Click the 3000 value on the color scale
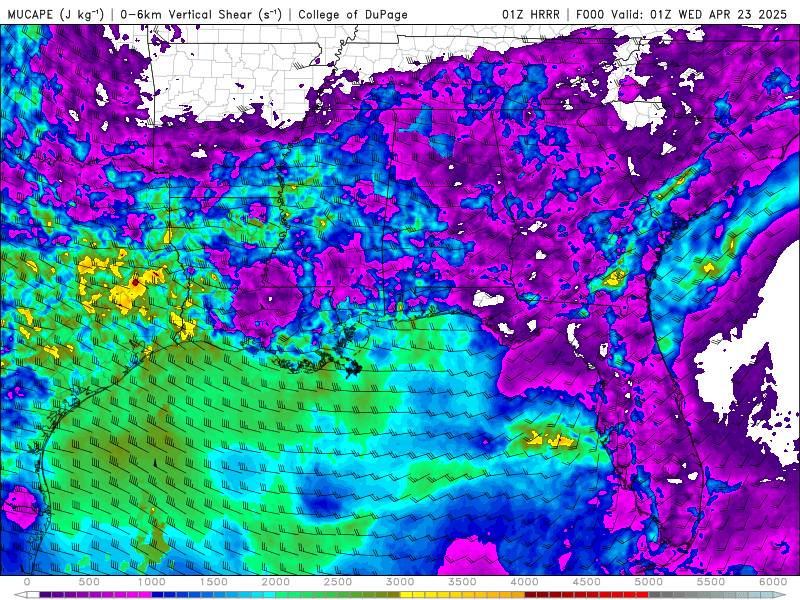This screenshot has height=600, width=800. (401, 582)
